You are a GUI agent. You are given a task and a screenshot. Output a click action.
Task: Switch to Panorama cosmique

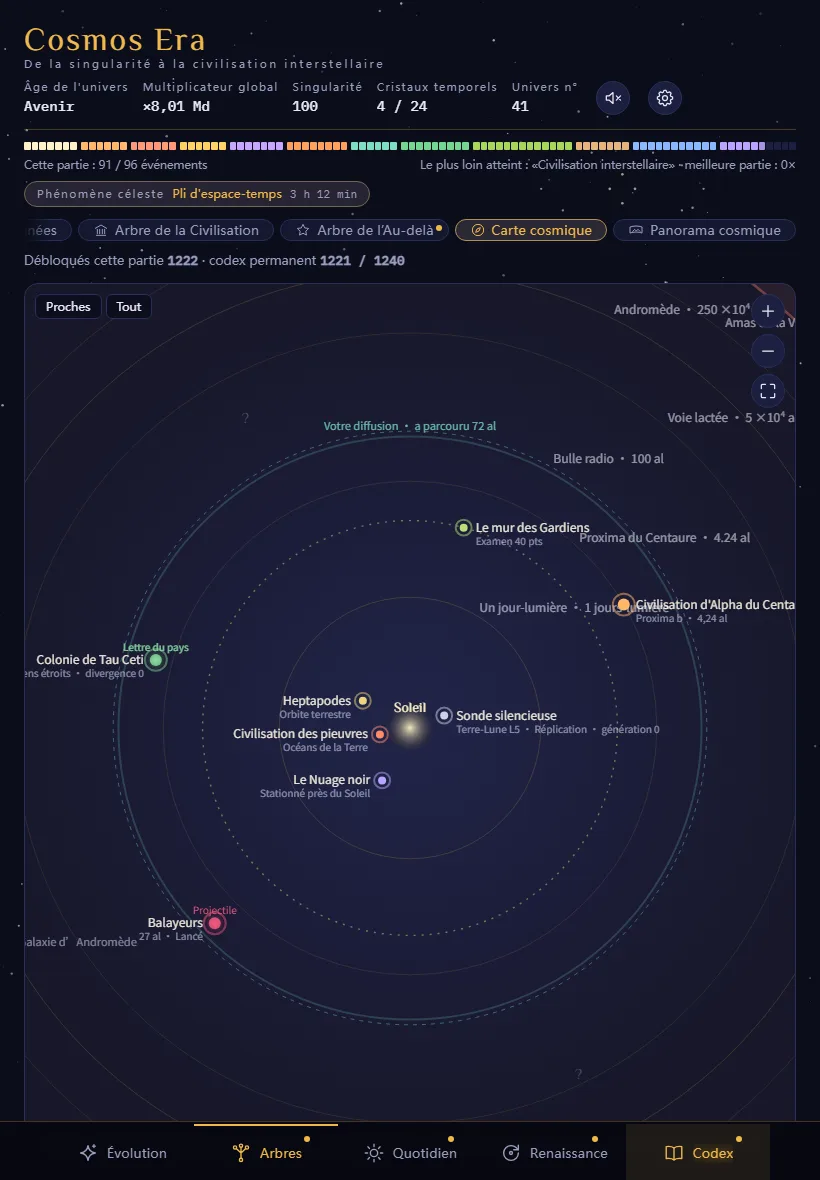(x=704, y=230)
